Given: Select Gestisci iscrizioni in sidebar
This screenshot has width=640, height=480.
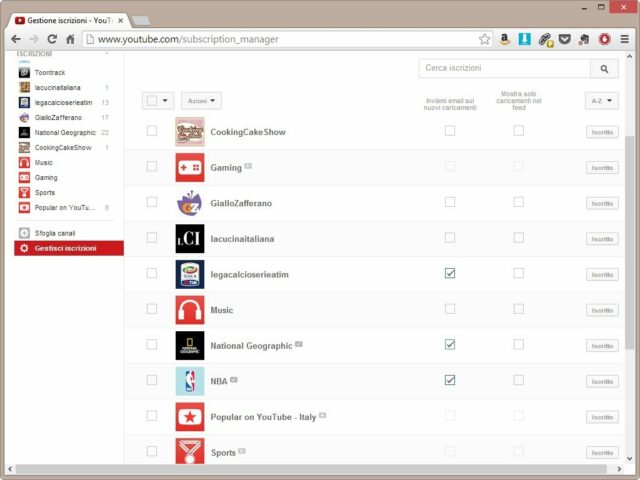Looking at the screenshot, I should click(x=65, y=248).
